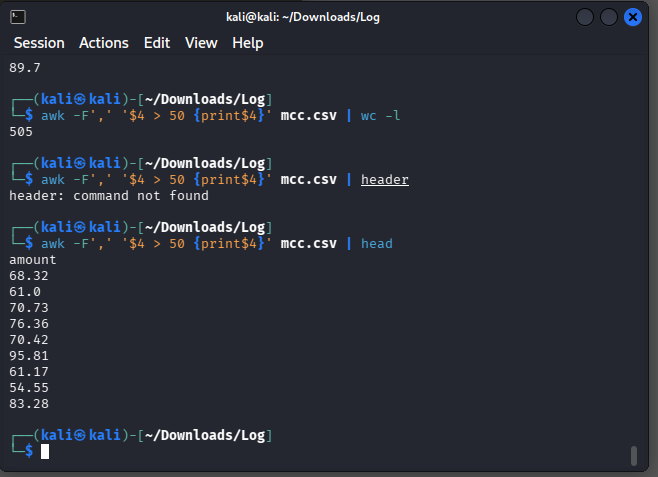
Task: Open the Session menu
Action: tap(39, 43)
